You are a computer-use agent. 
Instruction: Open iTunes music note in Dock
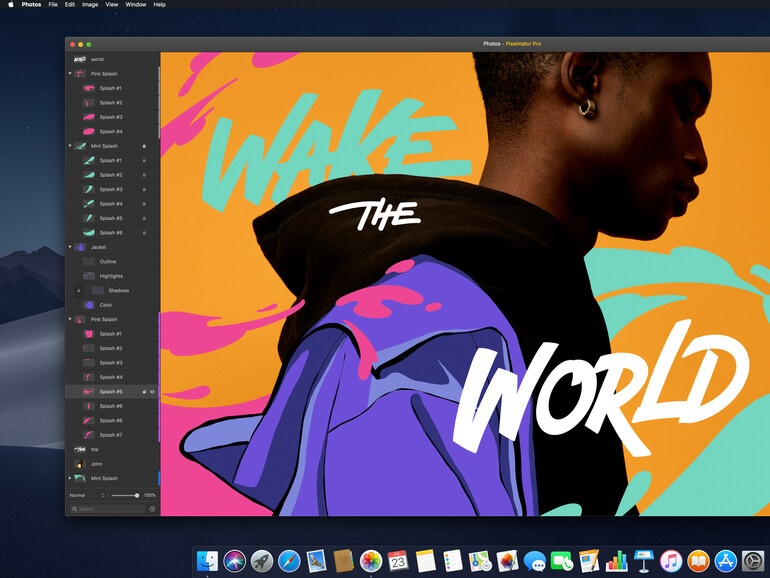pos(670,561)
